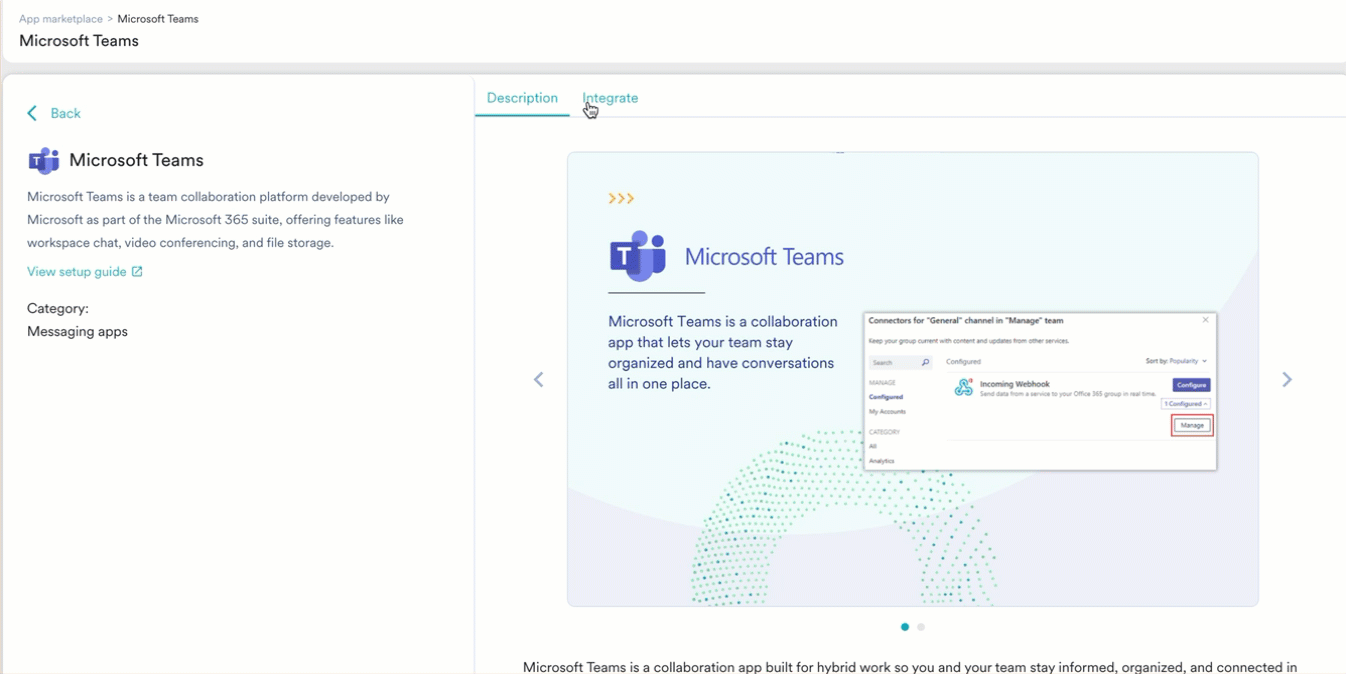Click the 'Messaging apps' category text
Screen dimensions: 1346x674
(x=77, y=331)
